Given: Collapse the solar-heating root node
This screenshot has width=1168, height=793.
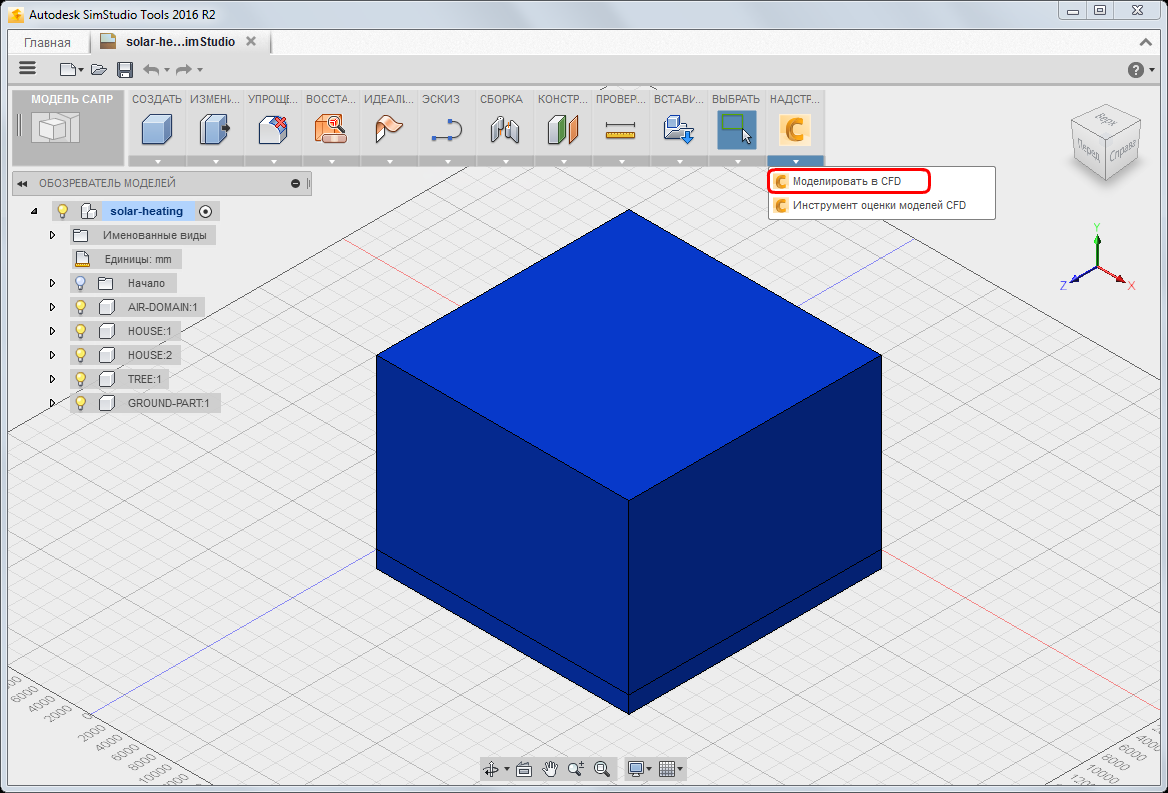Looking at the screenshot, I should click(34, 211).
